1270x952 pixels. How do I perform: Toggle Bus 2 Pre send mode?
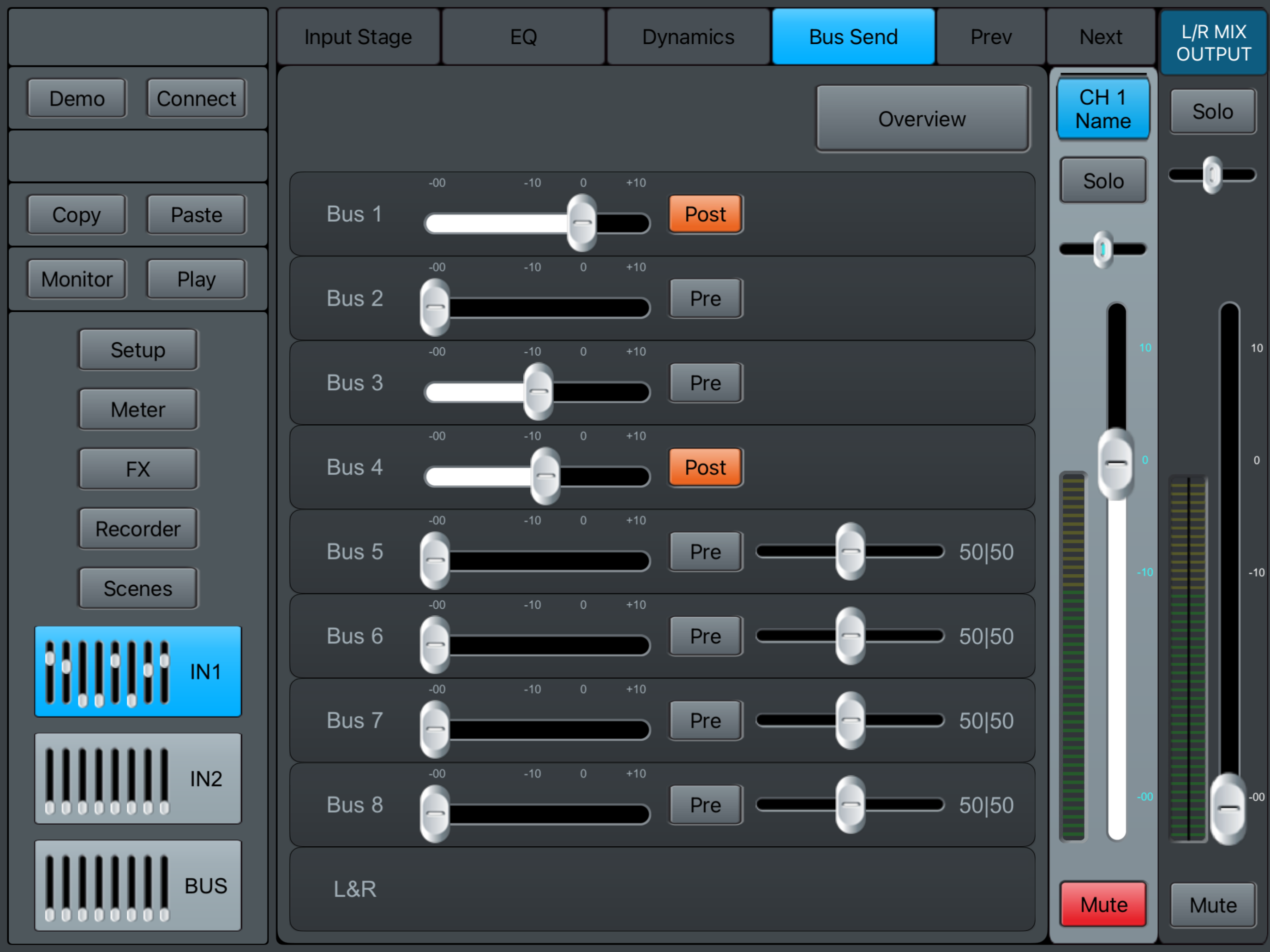click(x=706, y=298)
